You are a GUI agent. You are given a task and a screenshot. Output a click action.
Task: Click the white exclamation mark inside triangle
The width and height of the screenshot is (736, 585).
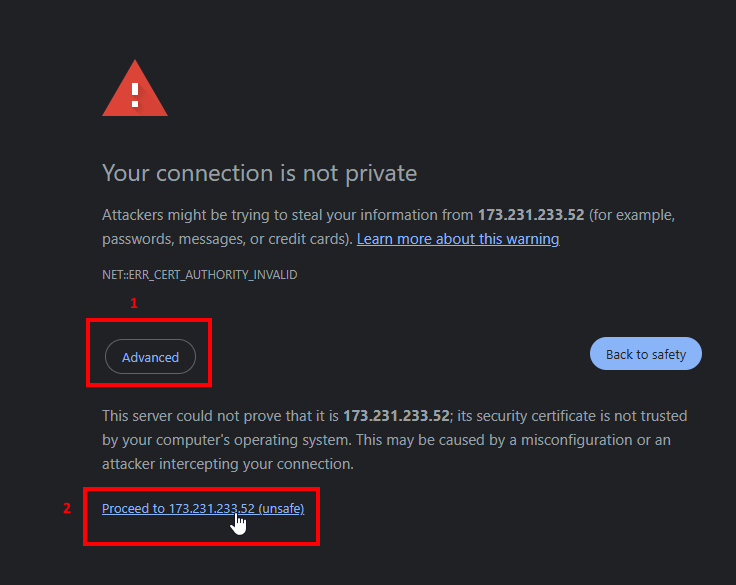135,91
